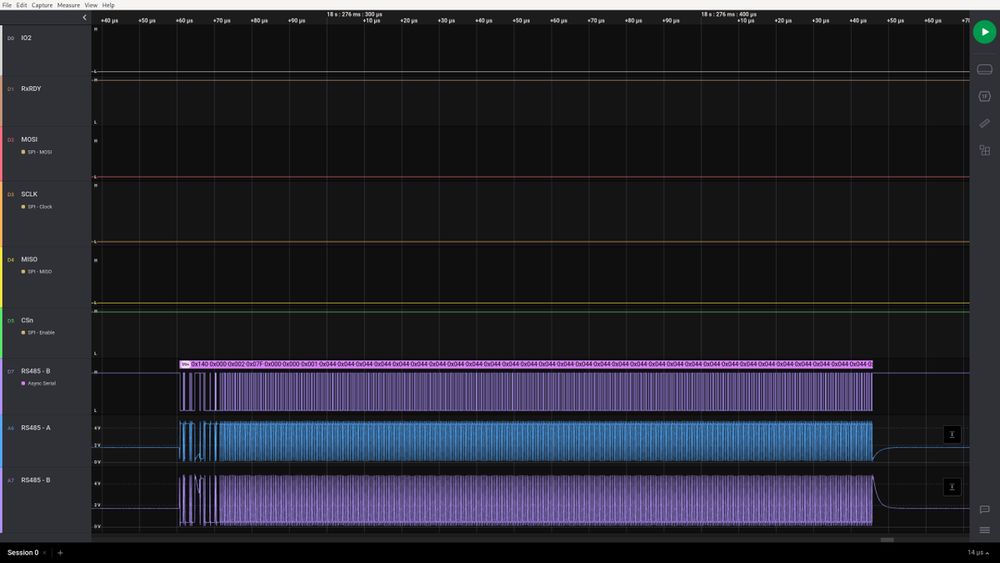
Task: Open the View menu
Action: (x=91, y=4)
